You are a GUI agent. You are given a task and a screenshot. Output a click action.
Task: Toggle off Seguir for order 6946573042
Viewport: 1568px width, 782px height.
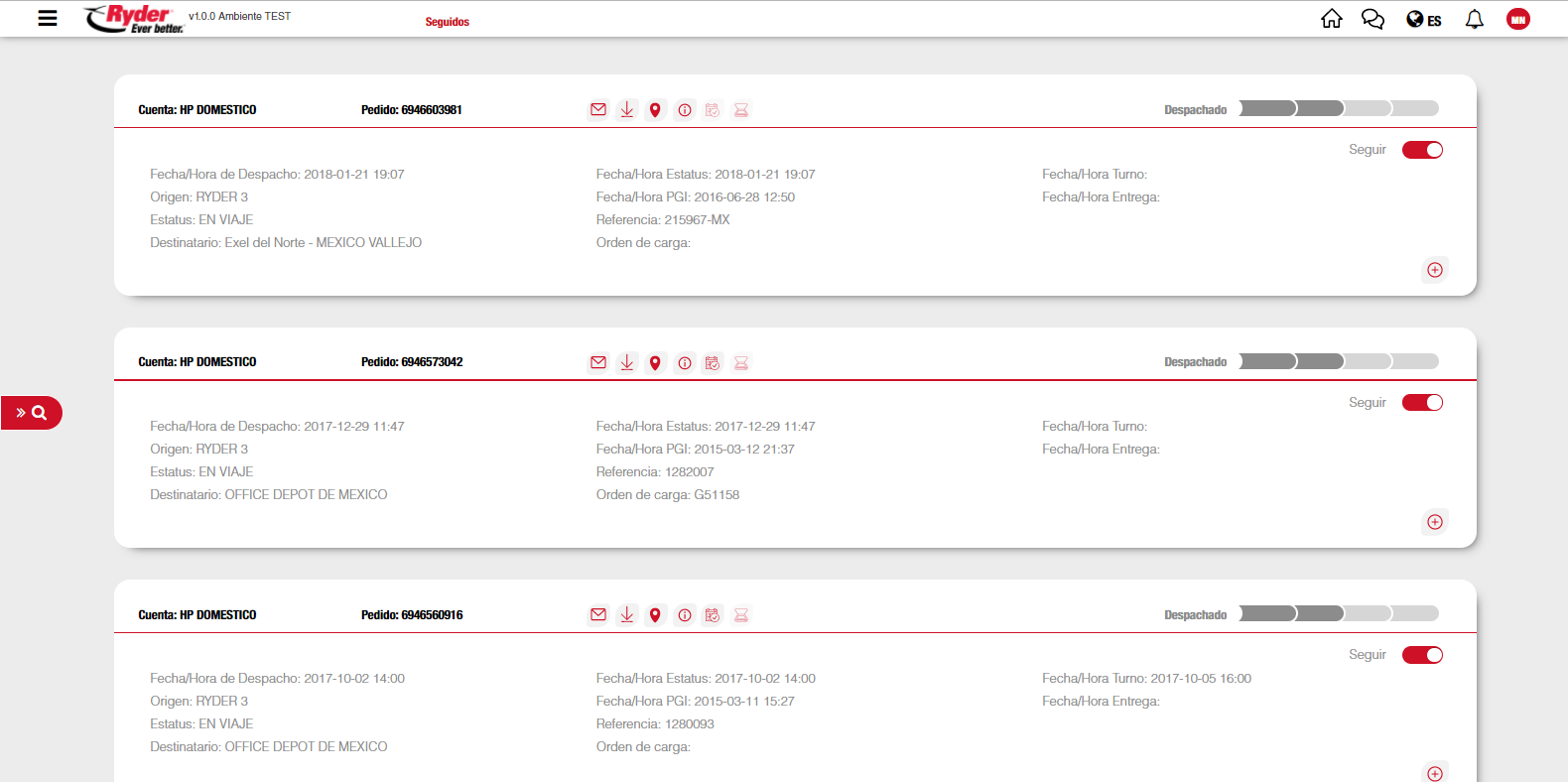coord(1422,402)
